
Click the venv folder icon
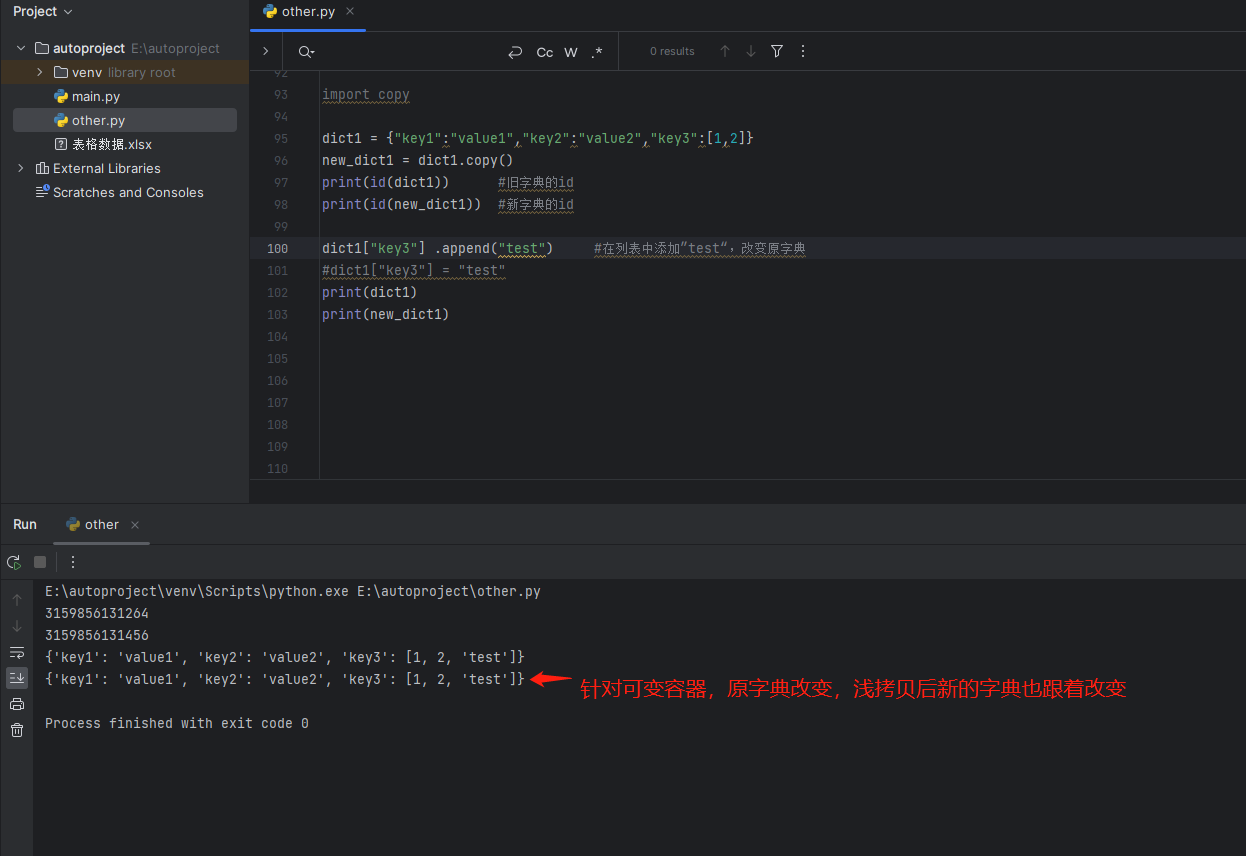coord(61,72)
